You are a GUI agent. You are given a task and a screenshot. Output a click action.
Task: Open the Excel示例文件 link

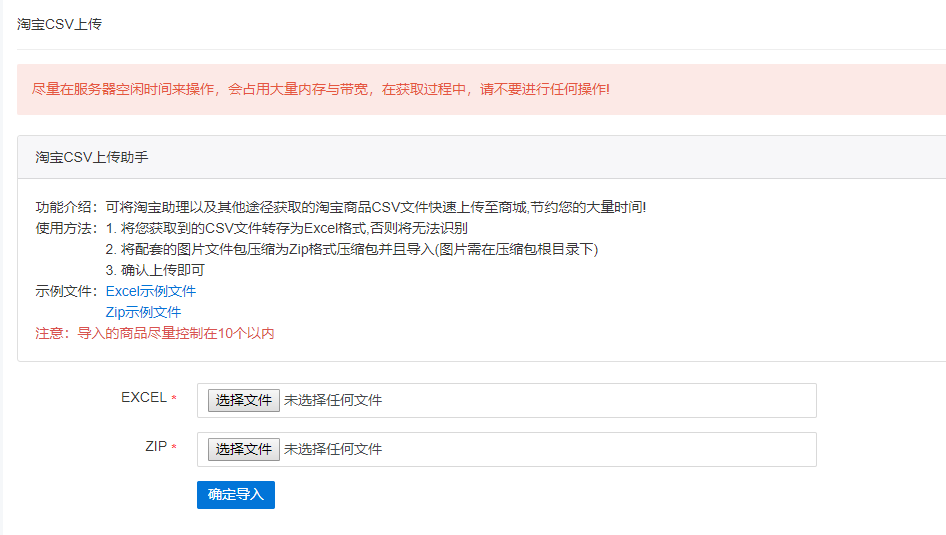point(151,291)
